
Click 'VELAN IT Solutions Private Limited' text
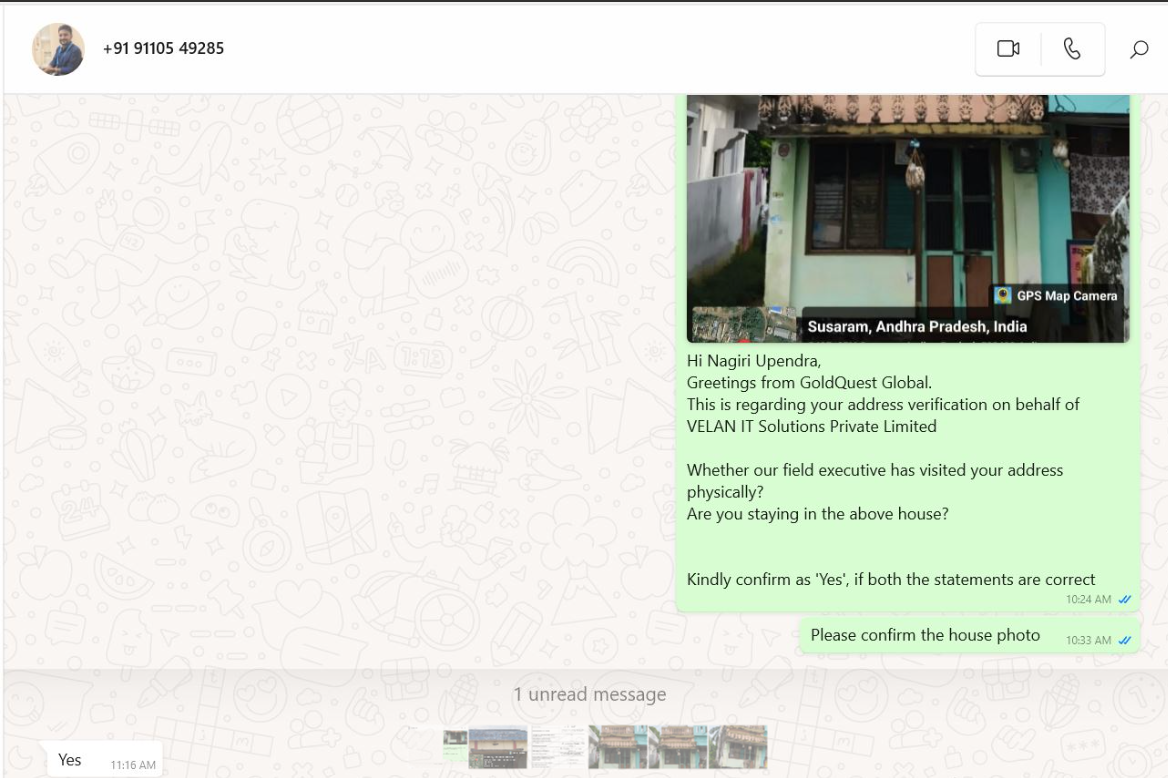(x=811, y=426)
